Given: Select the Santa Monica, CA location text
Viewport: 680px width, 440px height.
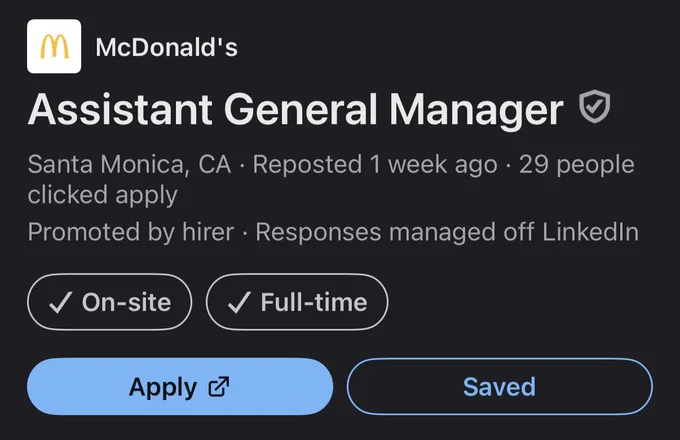Looking at the screenshot, I should point(129,164).
